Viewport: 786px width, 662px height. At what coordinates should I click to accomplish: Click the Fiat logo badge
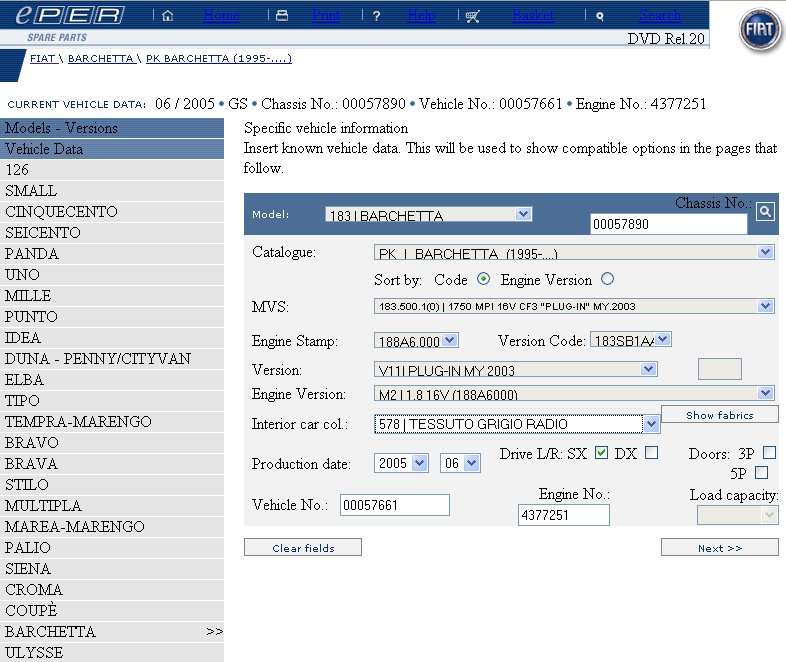click(x=760, y=30)
